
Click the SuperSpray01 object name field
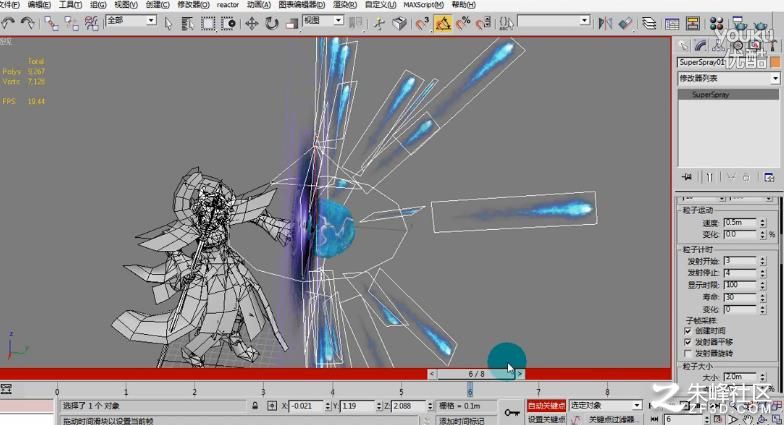click(723, 62)
